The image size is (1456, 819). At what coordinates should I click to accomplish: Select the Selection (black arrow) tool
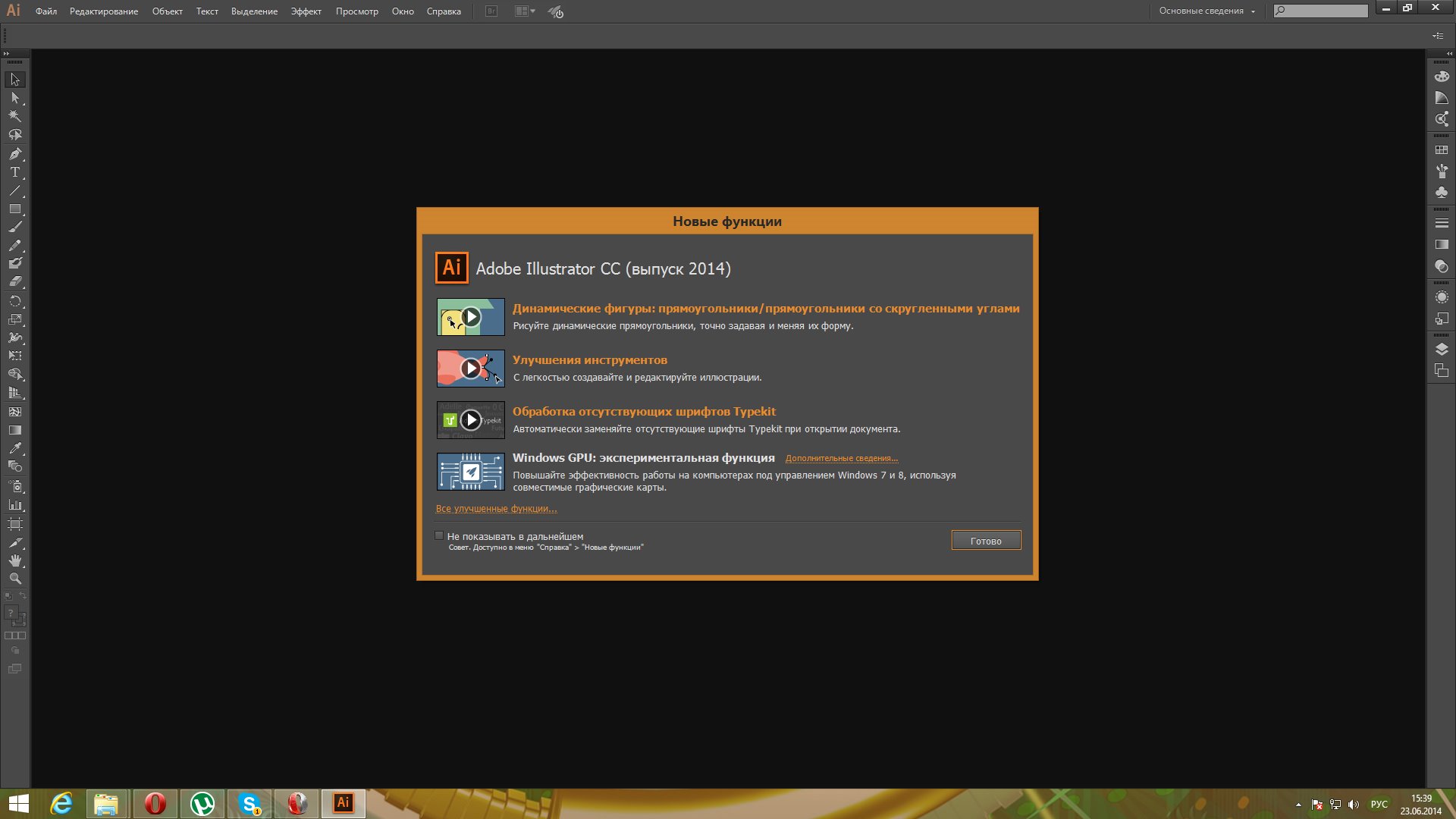coord(15,80)
